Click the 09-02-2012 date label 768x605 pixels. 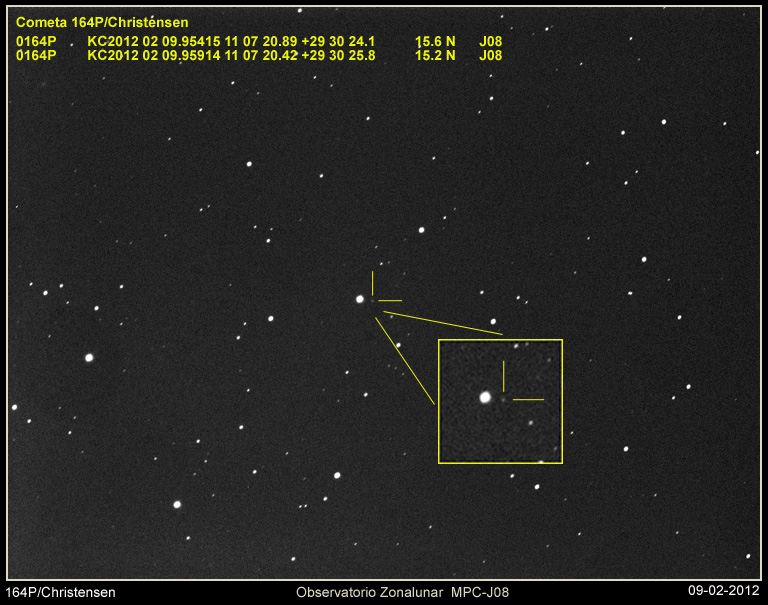pyautogui.click(x=724, y=592)
